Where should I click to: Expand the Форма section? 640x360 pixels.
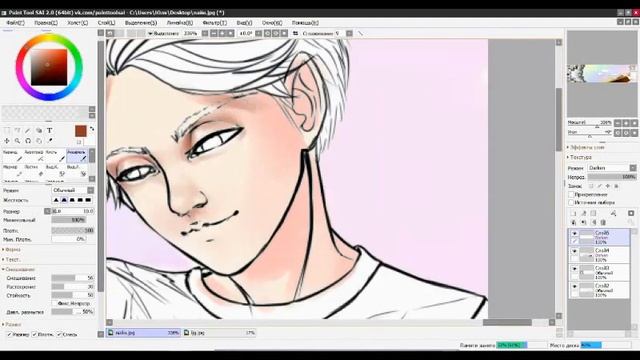[x=11, y=249]
